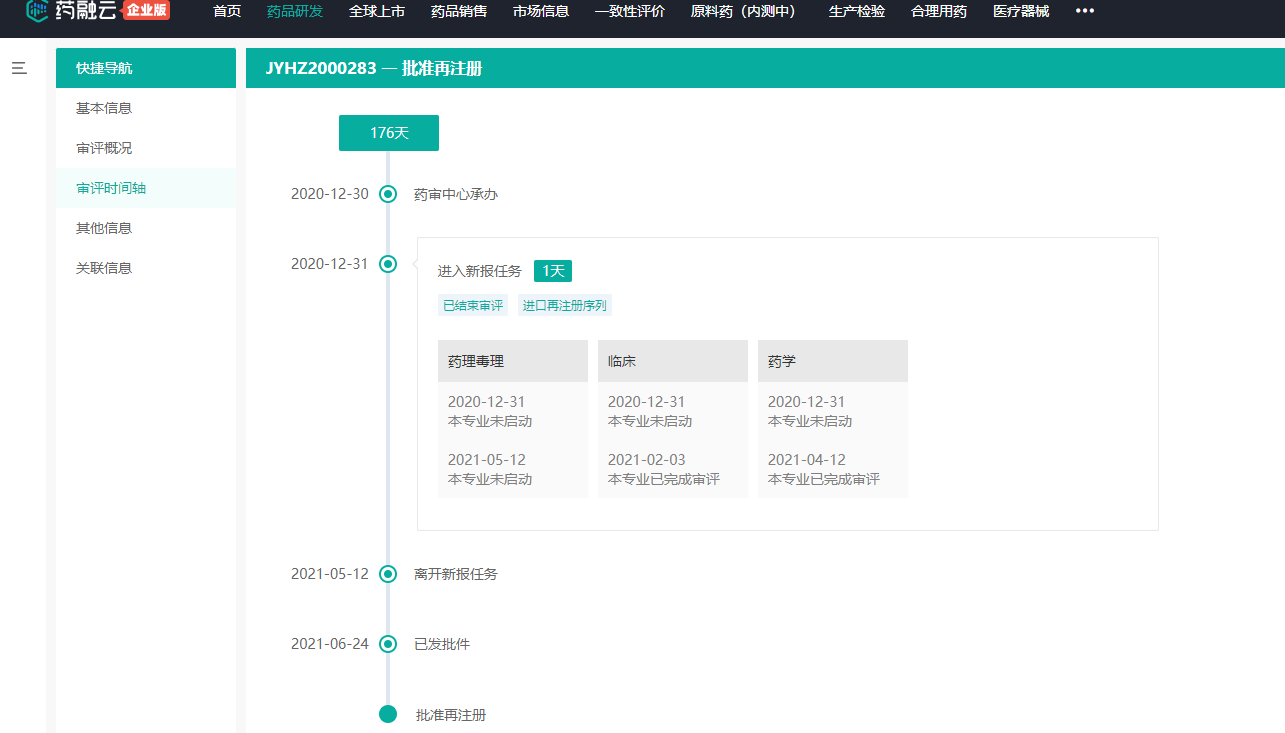This screenshot has width=1285, height=733.
Task: Click 已发批件 timeline entry
Action: [442, 644]
